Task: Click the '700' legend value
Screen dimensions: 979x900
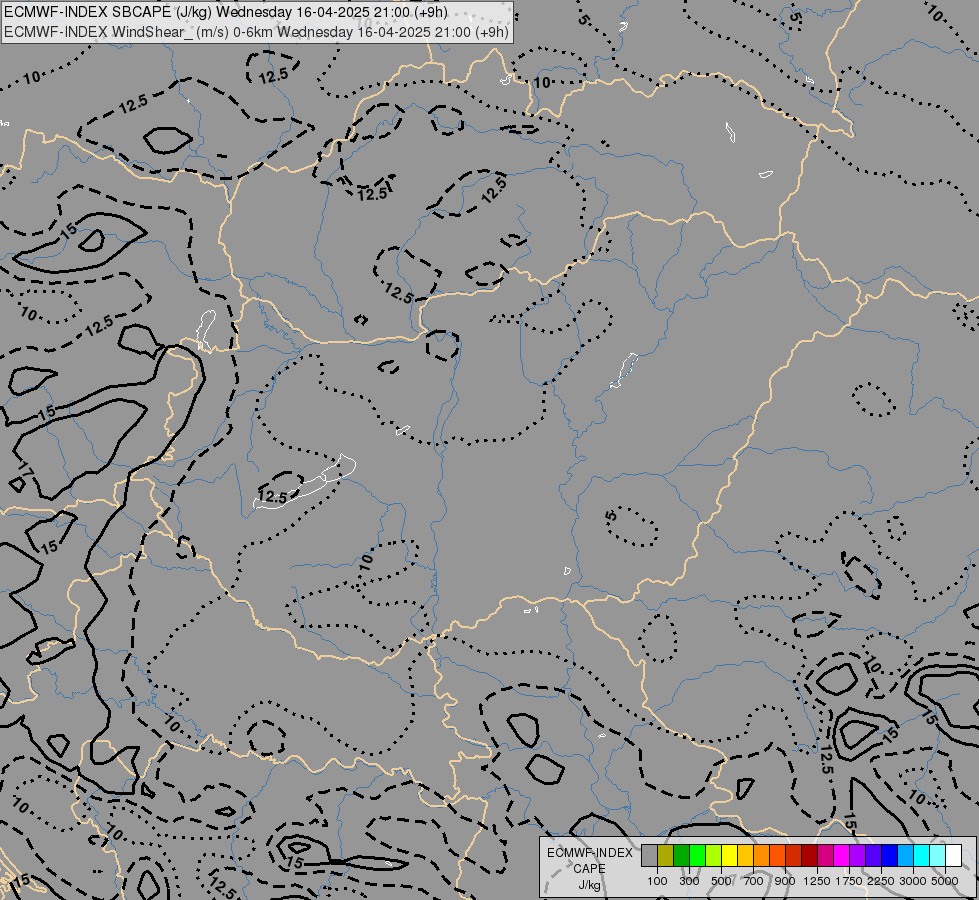Action: tap(754, 881)
